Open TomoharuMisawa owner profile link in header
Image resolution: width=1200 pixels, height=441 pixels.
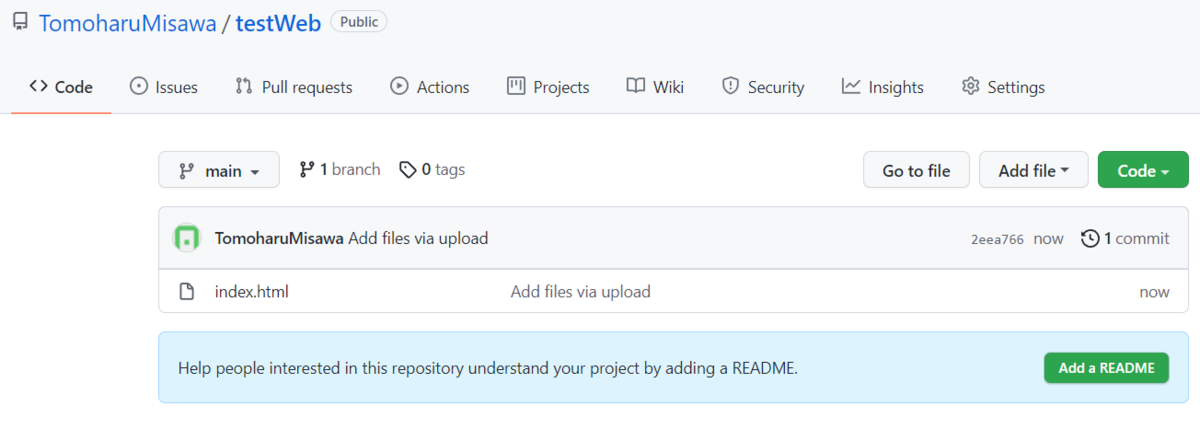pos(127,23)
